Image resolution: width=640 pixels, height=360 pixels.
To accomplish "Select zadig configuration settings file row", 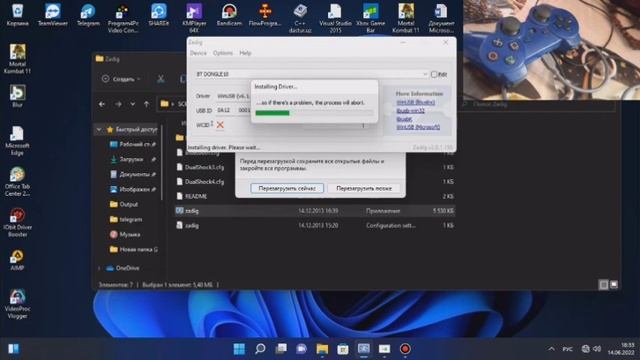I will coord(314,225).
